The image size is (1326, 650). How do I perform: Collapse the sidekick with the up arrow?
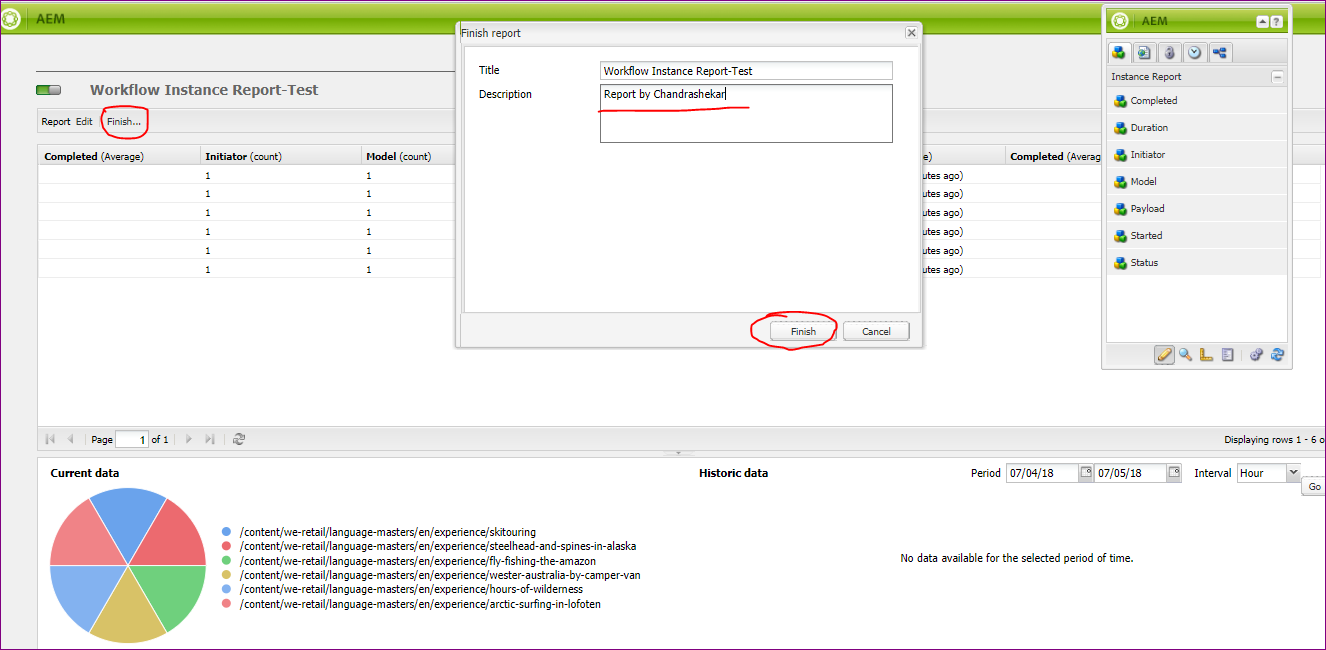point(1262,20)
